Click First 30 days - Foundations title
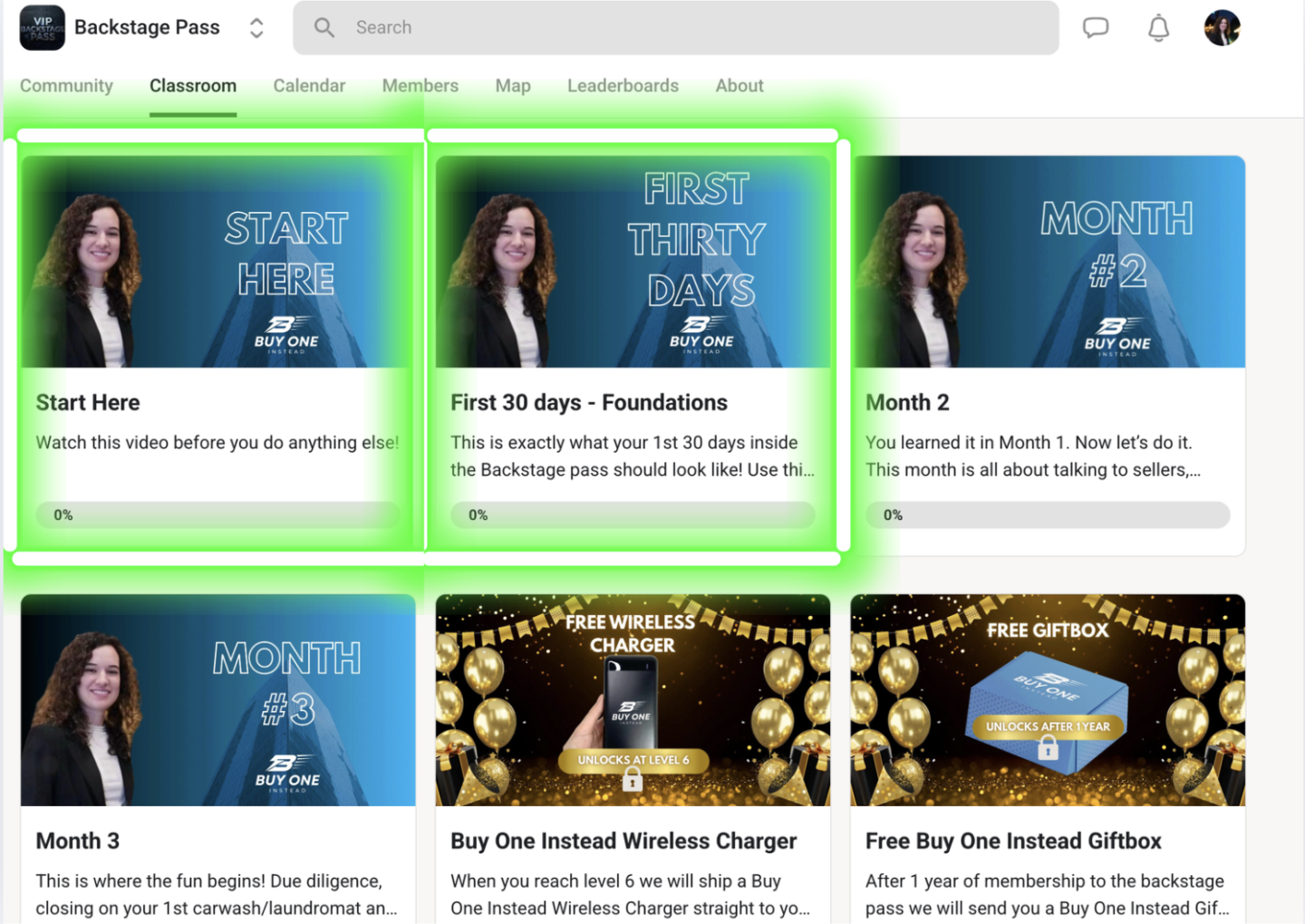 [589, 402]
